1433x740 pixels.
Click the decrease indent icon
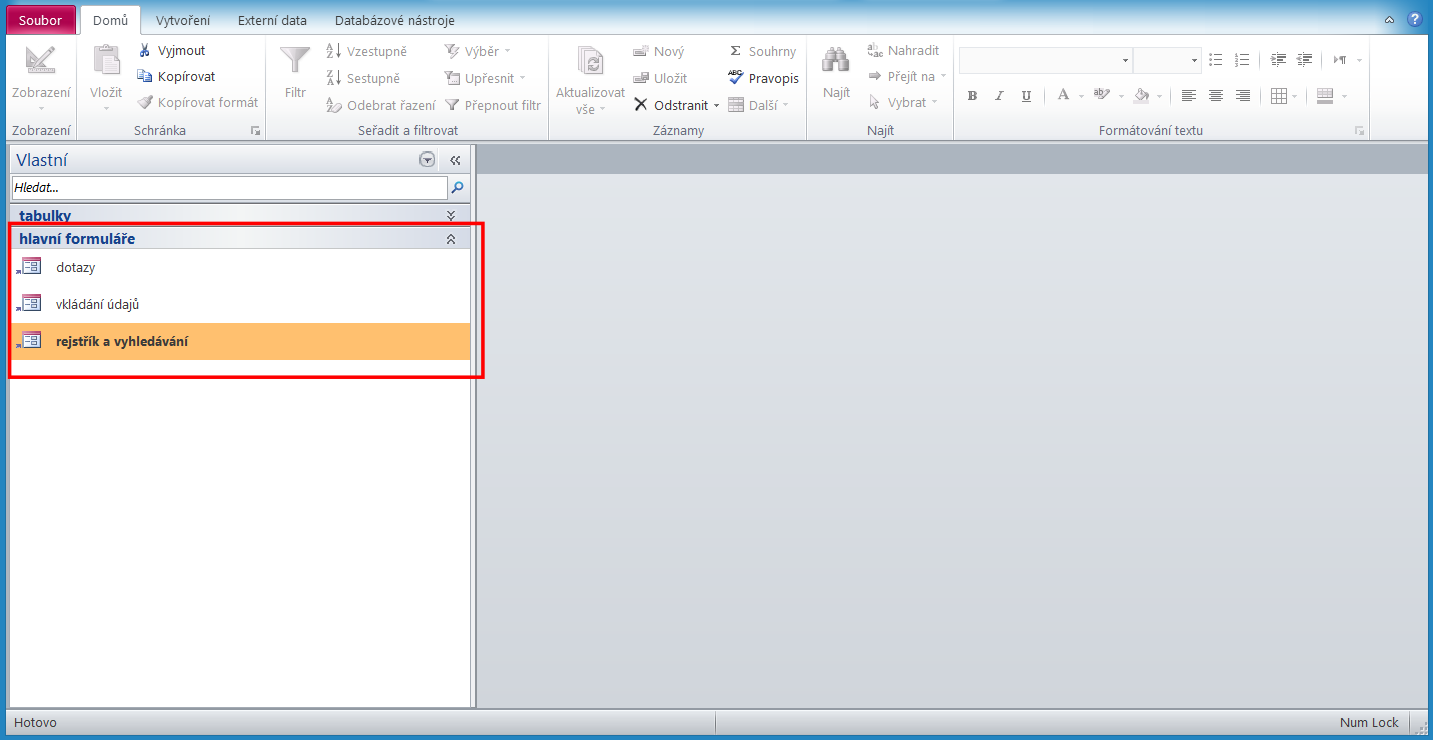1278,60
